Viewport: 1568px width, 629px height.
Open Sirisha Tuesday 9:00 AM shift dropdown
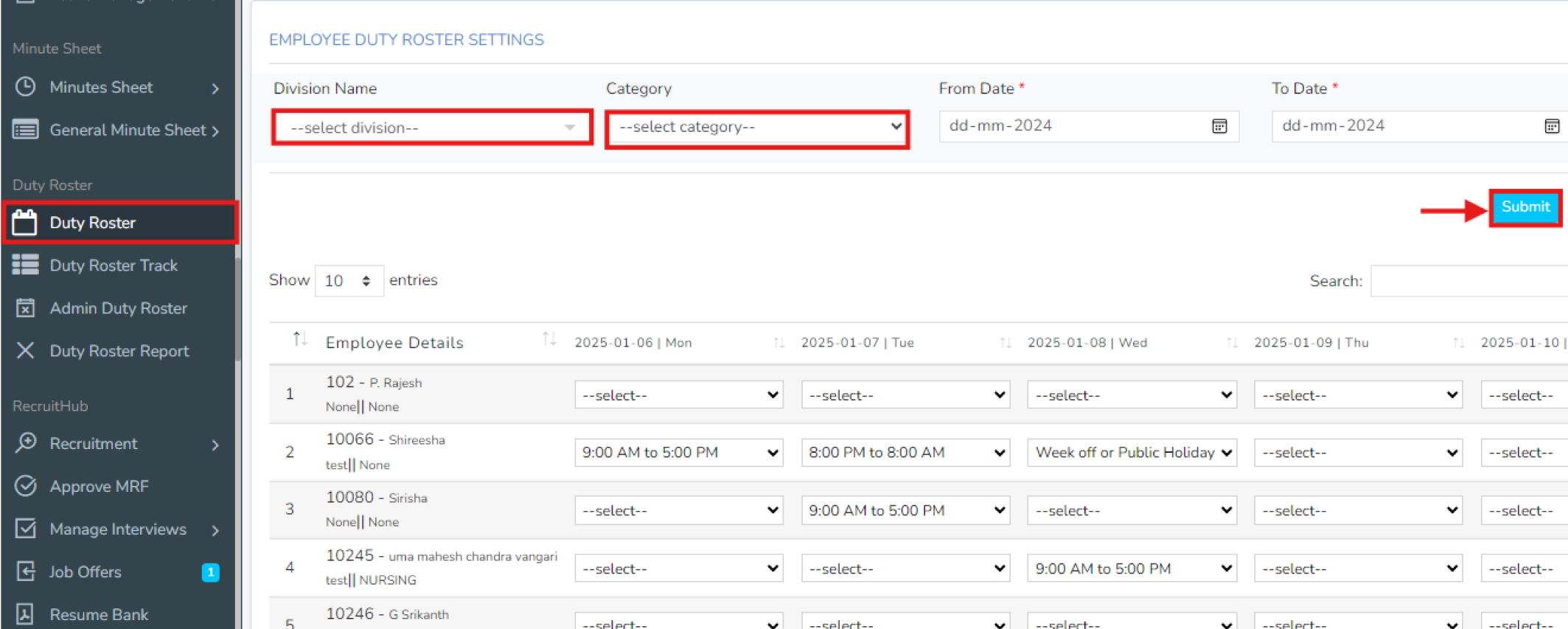pos(905,510)
